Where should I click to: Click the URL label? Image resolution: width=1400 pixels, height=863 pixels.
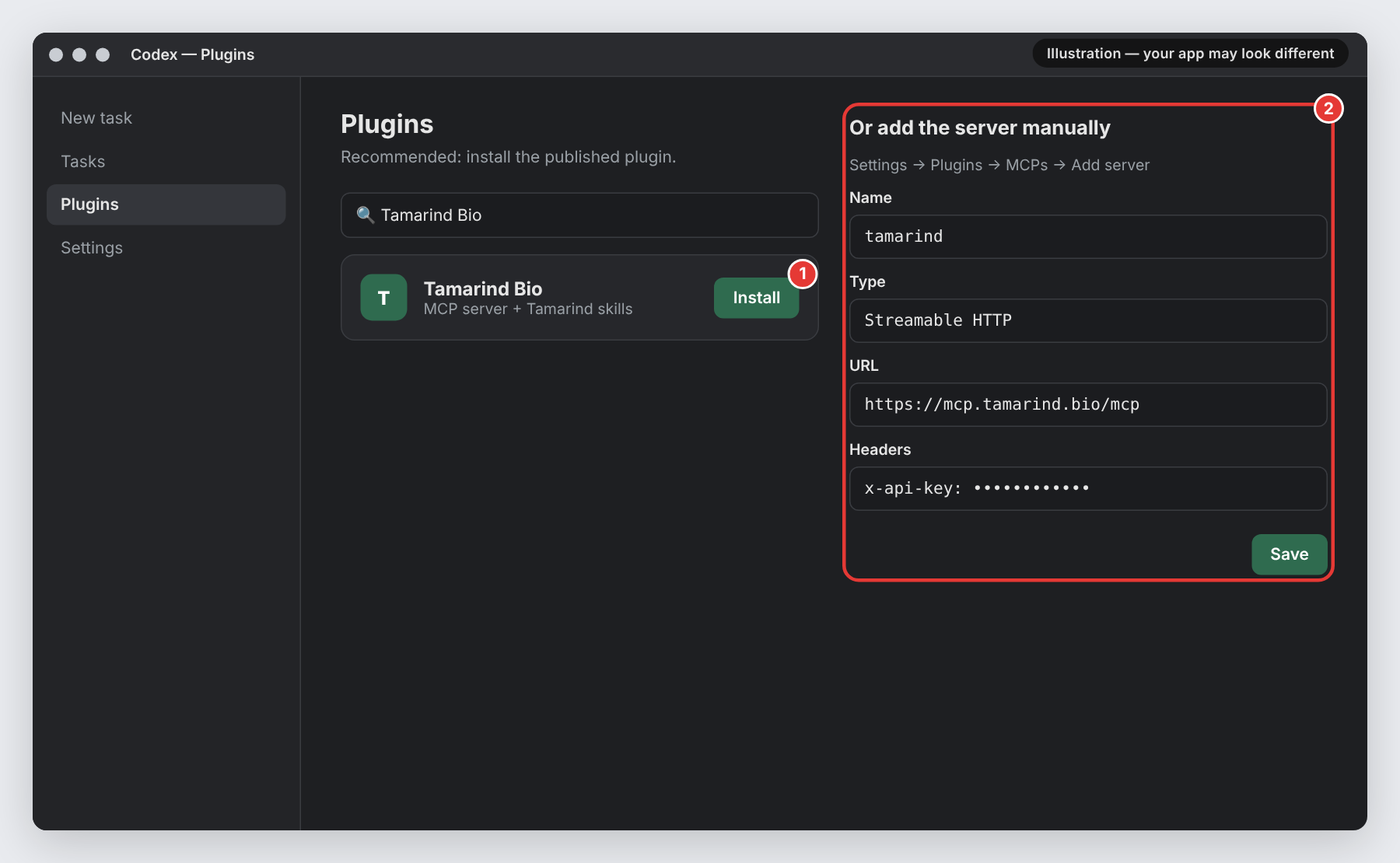(863, 365)
